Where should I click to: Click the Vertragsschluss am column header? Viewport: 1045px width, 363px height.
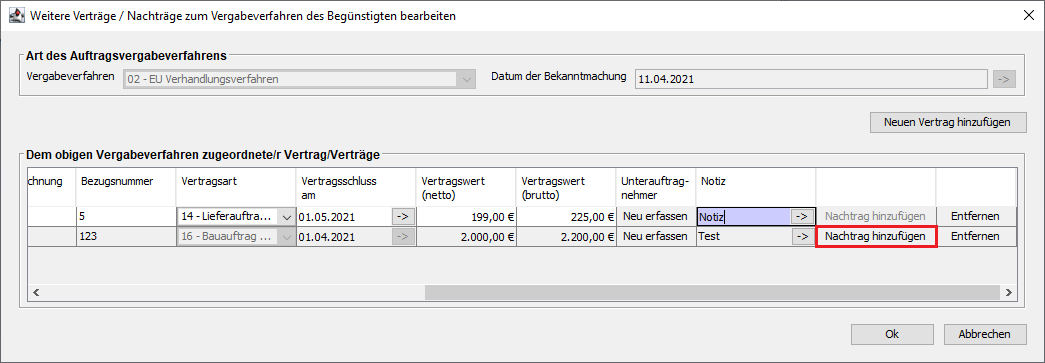click(356, 187)
